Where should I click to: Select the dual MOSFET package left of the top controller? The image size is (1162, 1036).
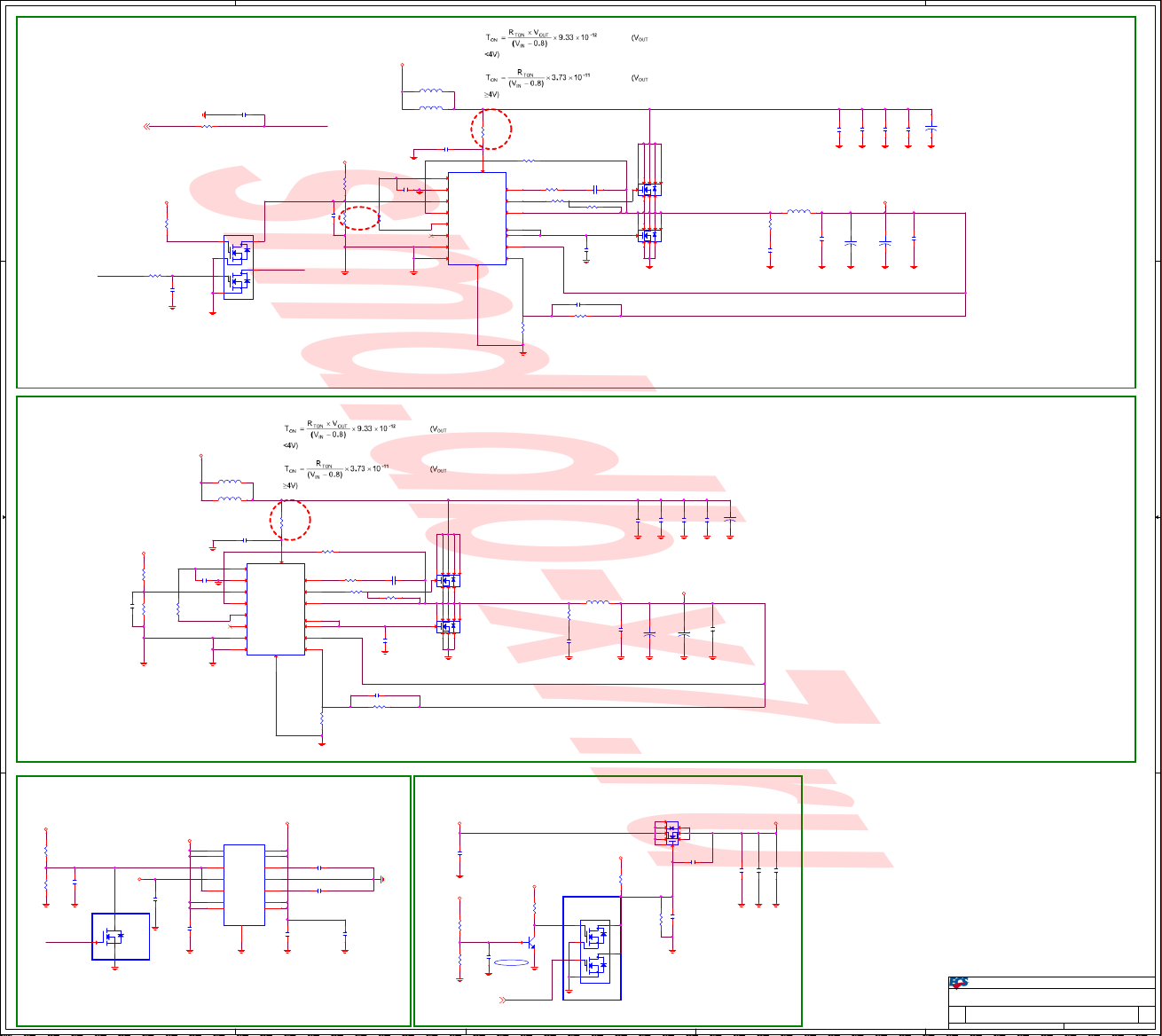pos(239,267)
